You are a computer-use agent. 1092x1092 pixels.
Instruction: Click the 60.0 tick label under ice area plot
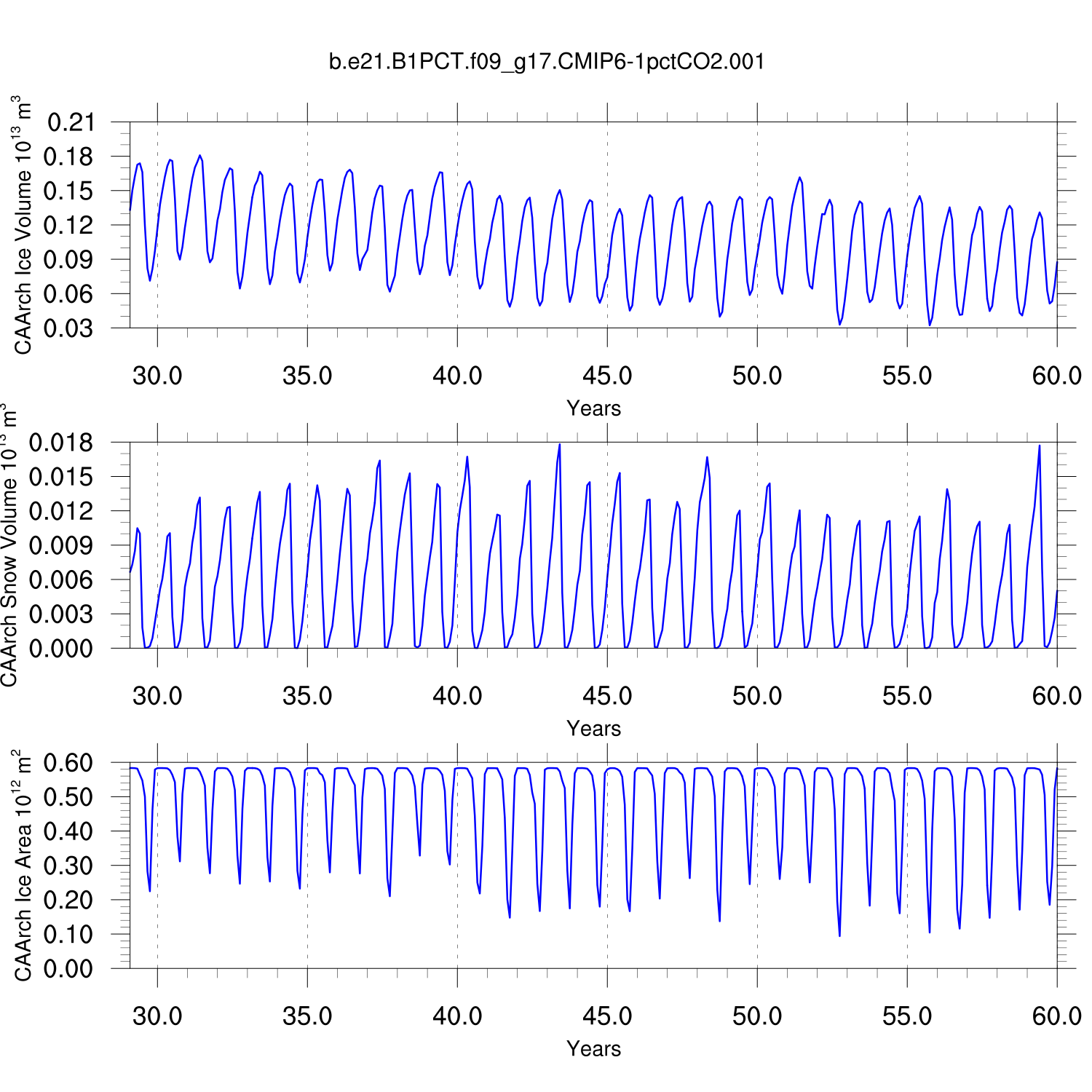(x=1056, y=1016)
